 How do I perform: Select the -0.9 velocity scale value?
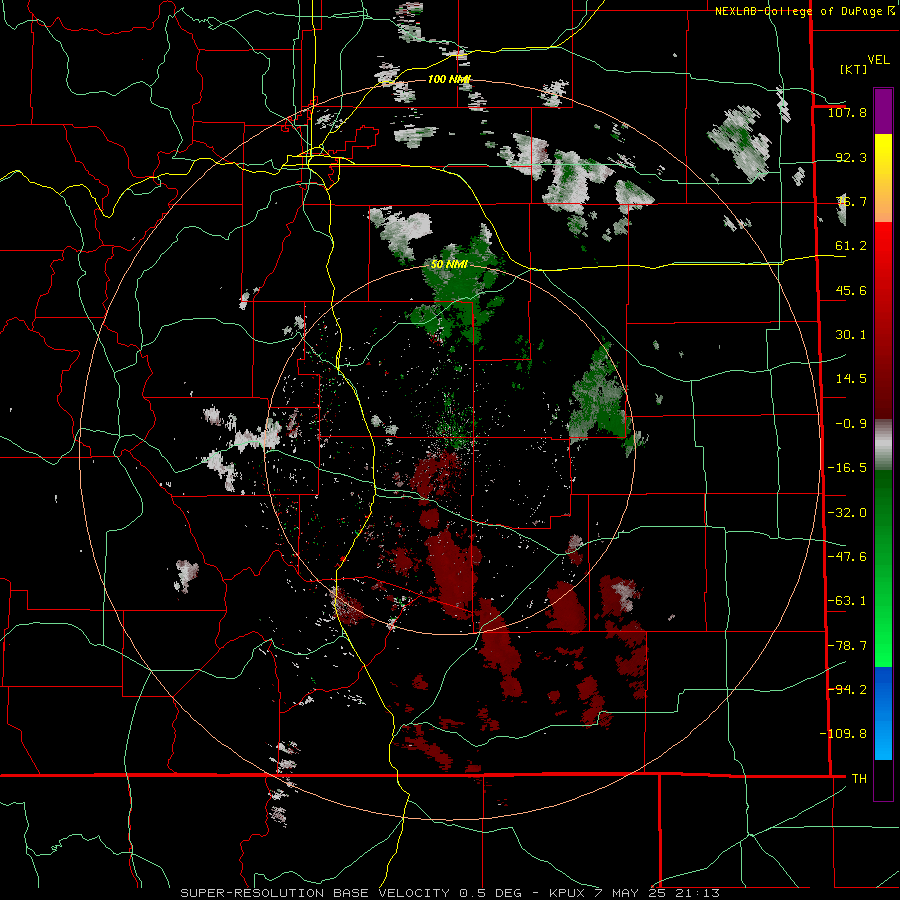pyautogui.click(x=851, y=424)
